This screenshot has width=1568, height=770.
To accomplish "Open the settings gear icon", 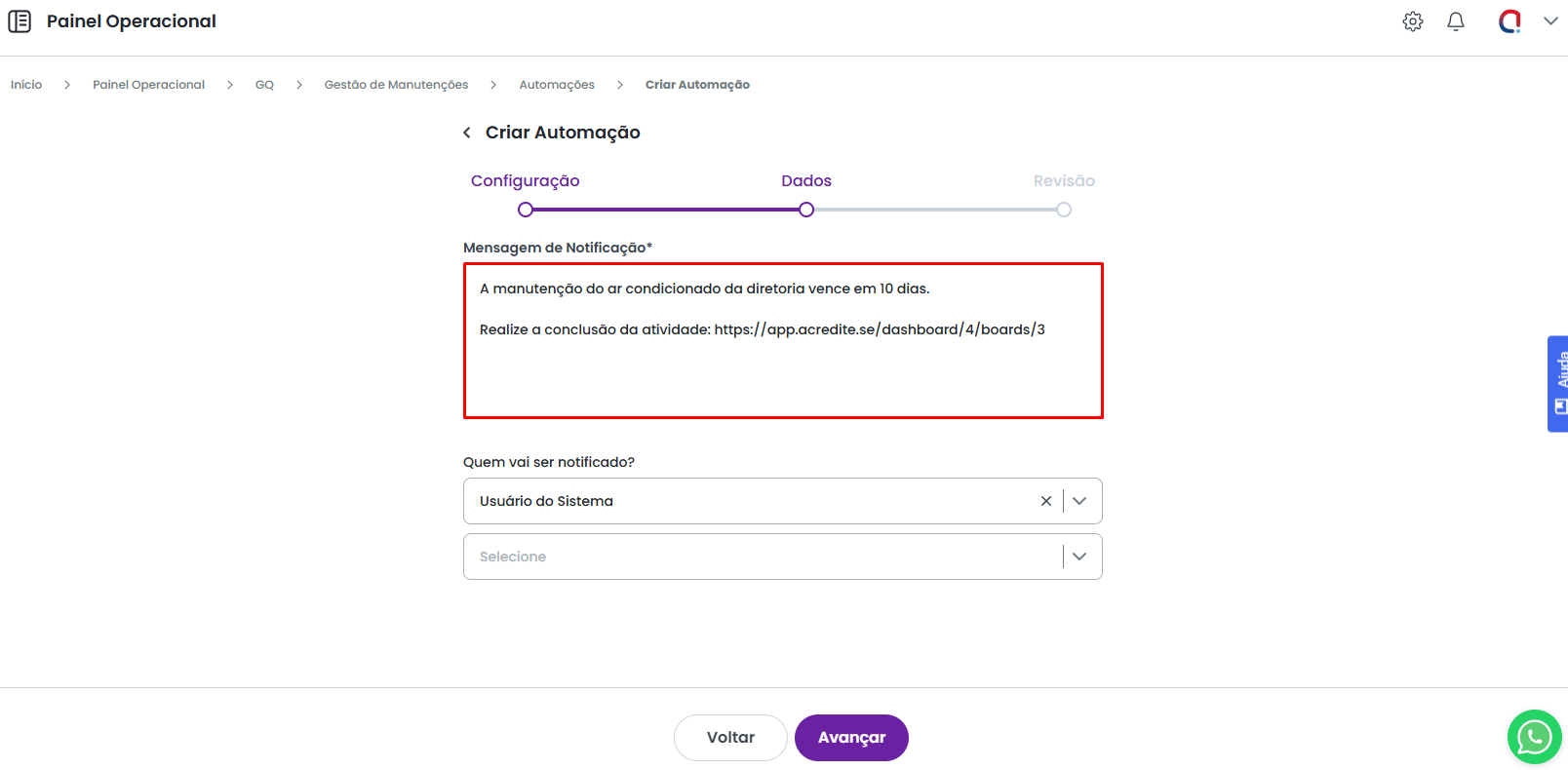I will click(x=1412, y=21).
